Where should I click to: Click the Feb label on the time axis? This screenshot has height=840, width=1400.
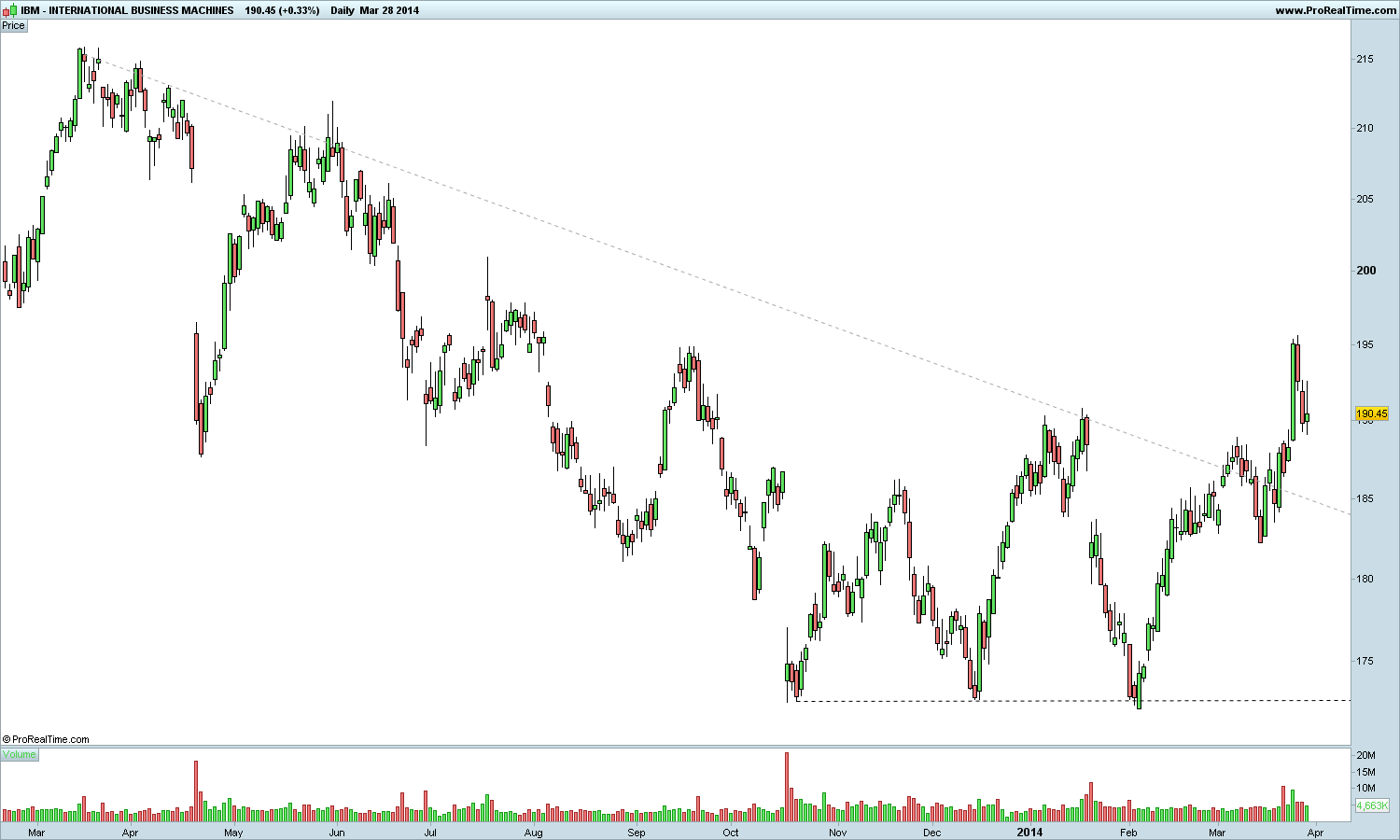tap(1127, 832)
